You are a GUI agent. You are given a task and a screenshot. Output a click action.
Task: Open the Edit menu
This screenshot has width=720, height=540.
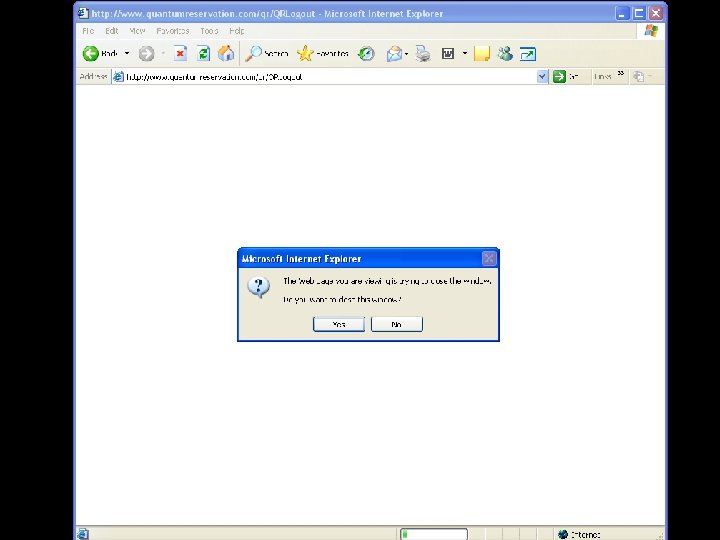click(x=112, y=31)
